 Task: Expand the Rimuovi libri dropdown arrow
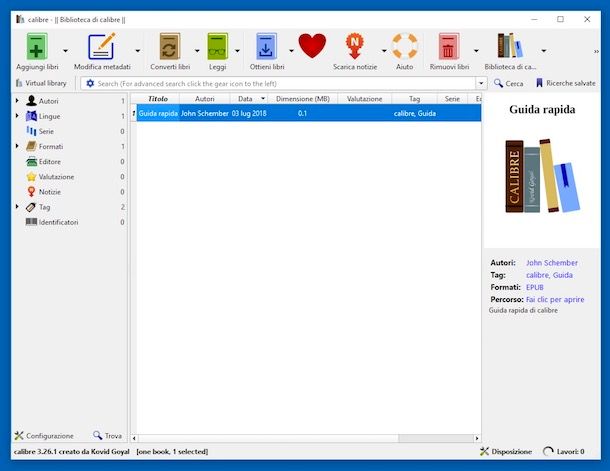click(476, 51)
